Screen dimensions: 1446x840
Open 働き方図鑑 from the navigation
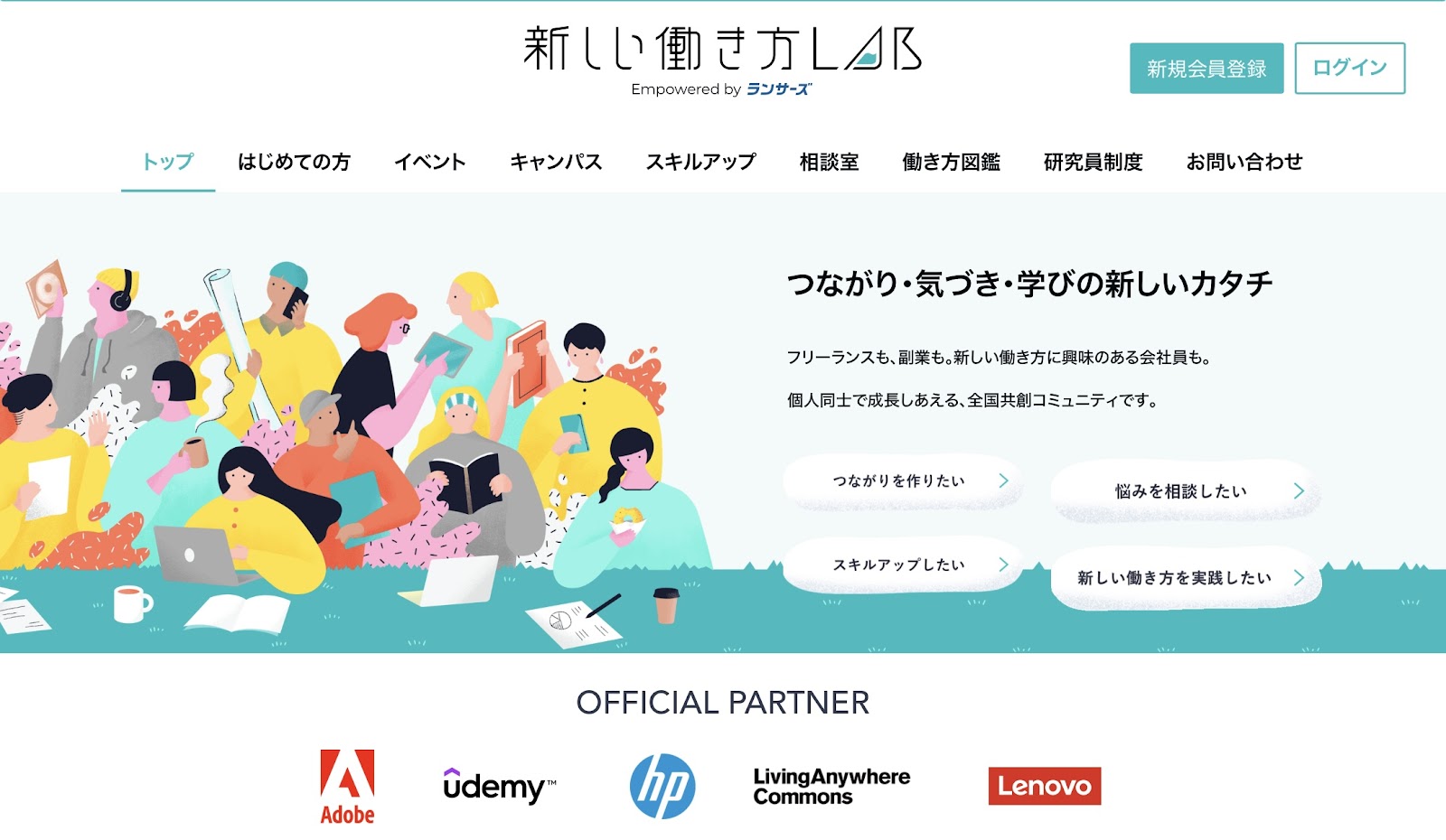(x=952, y=162)
